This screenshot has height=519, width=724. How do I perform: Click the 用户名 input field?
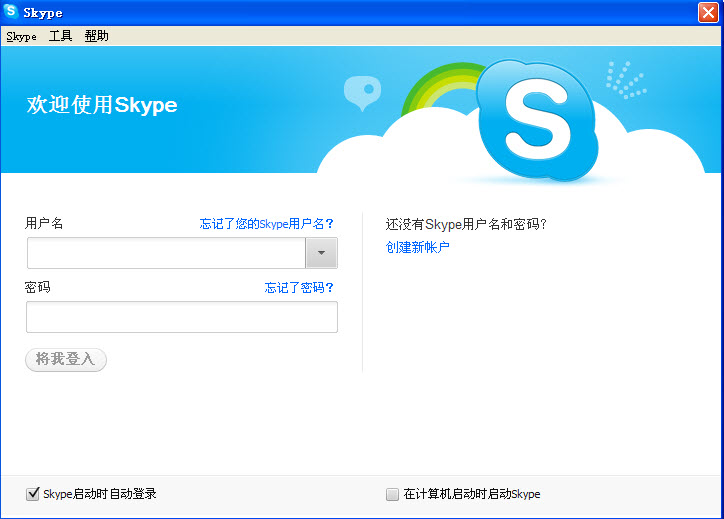coord(166,253)
